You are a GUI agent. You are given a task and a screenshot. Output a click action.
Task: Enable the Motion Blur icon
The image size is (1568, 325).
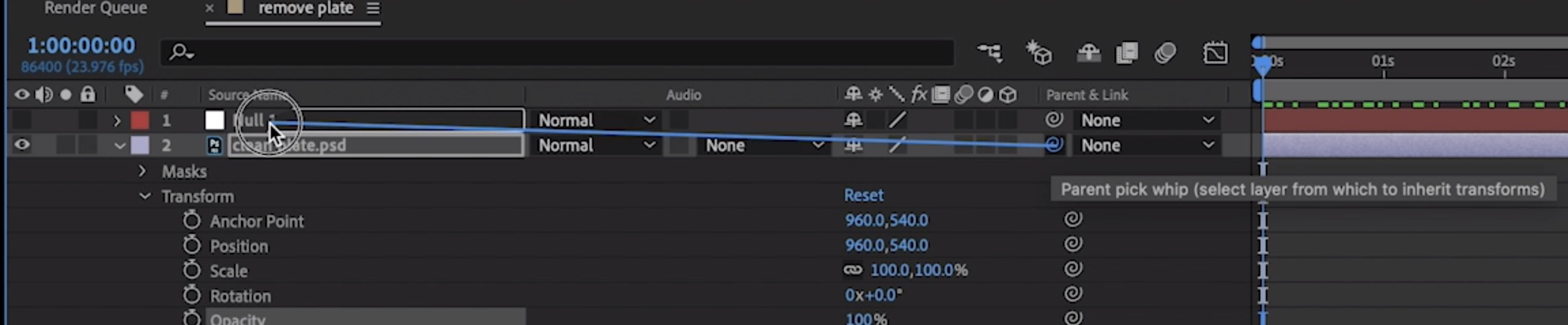[1165, 52]
